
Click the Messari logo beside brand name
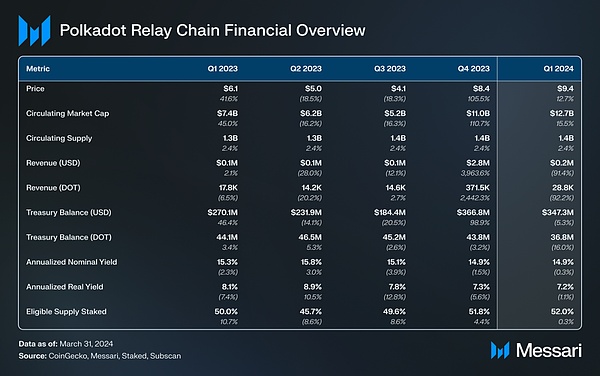point(500,350)
